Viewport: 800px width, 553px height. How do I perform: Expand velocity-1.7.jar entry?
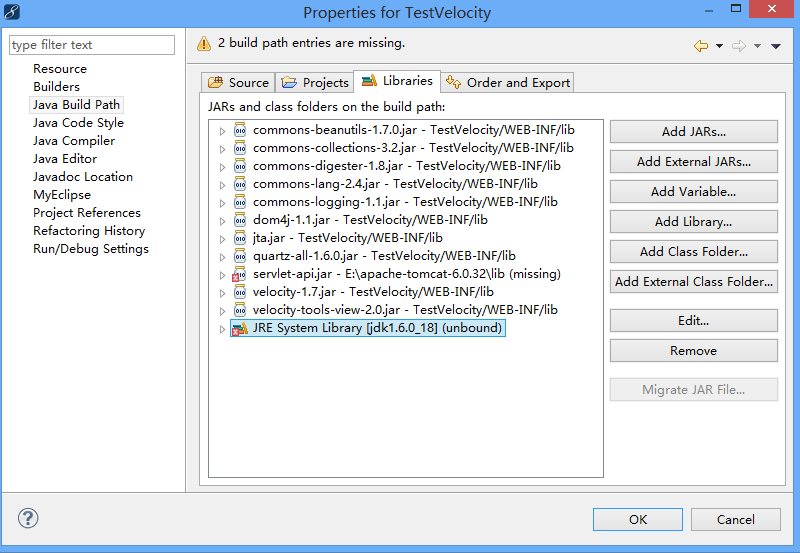(222, 293)
